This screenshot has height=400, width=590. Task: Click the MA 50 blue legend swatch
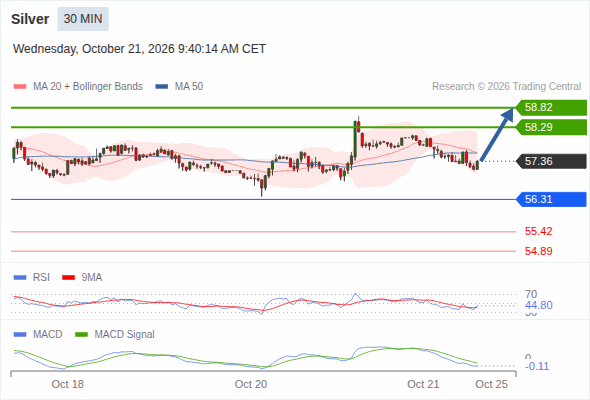click(x=162, y=87)
